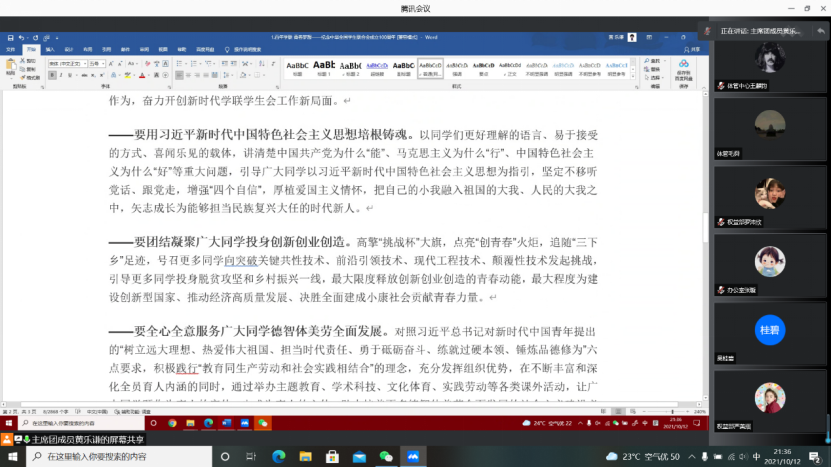The image size is (831, 467).
Task: Click the Format Painter button
Action: tap(31, 78)
